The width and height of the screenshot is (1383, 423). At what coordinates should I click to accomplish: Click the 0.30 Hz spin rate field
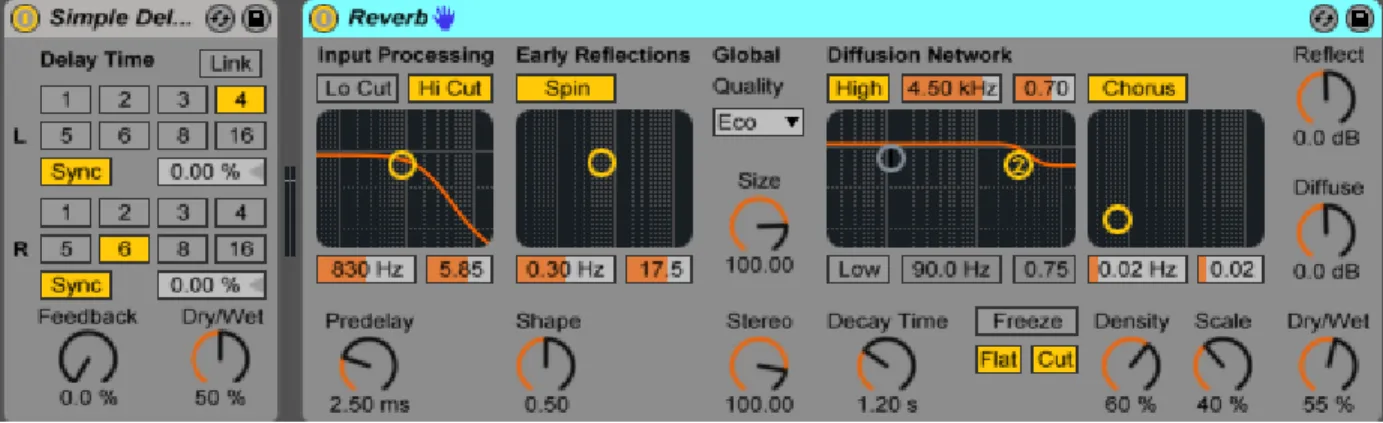[x=566, y=269]
